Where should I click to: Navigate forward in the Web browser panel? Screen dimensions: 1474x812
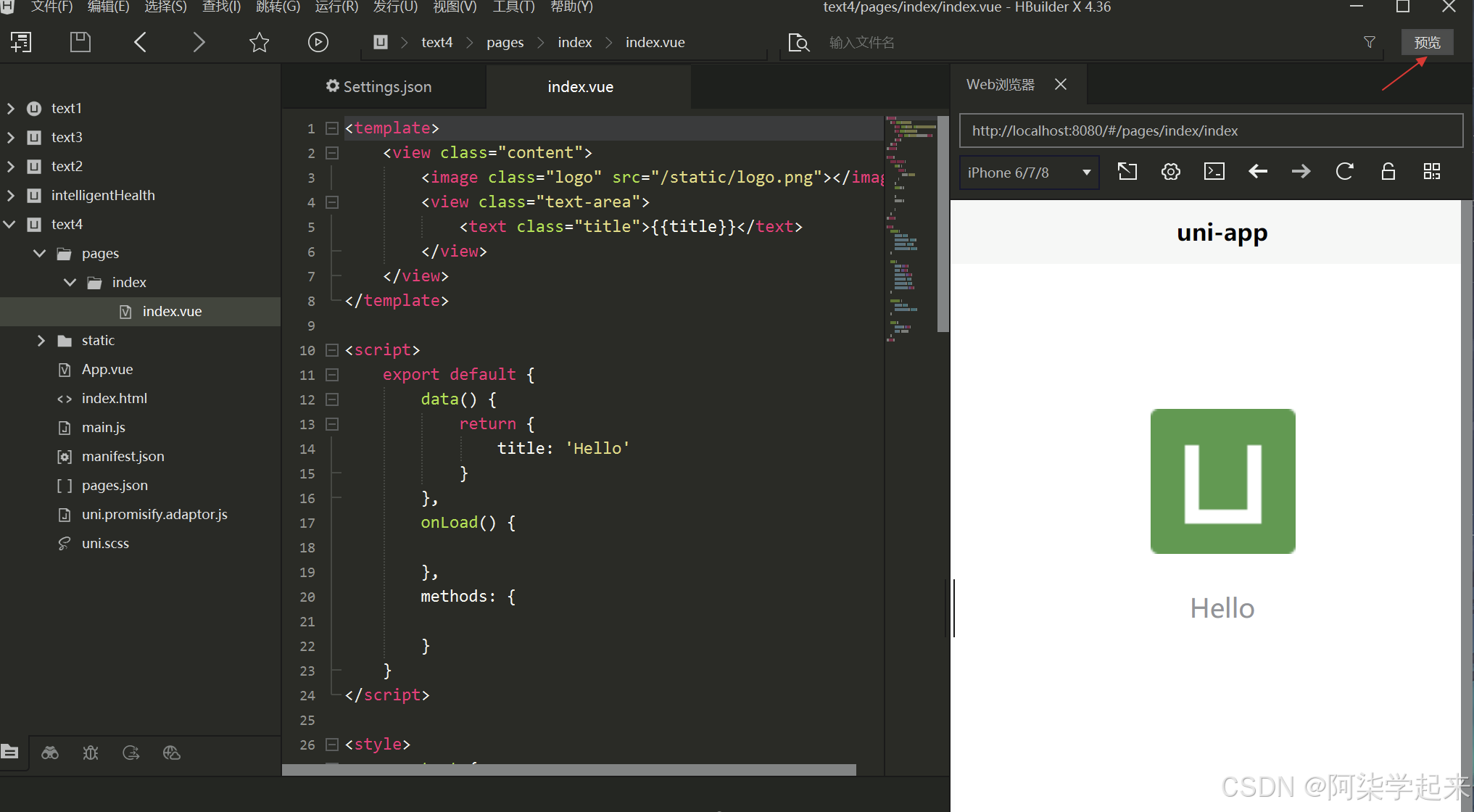click(x=1301, y=172)
